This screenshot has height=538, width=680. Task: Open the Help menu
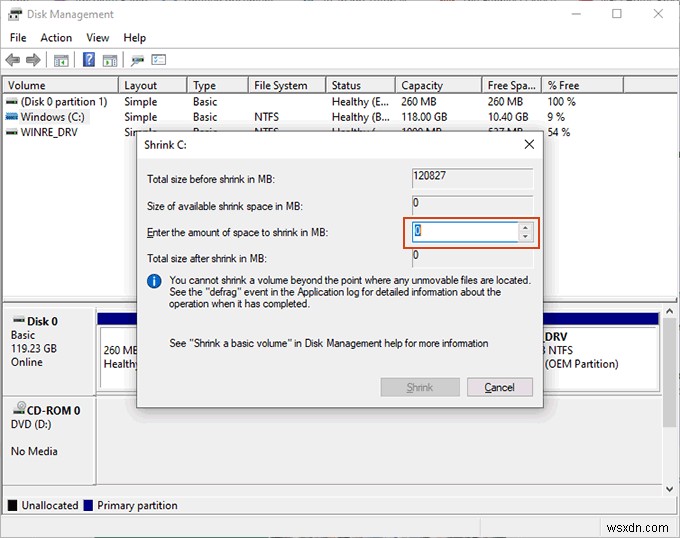(134, 38)
